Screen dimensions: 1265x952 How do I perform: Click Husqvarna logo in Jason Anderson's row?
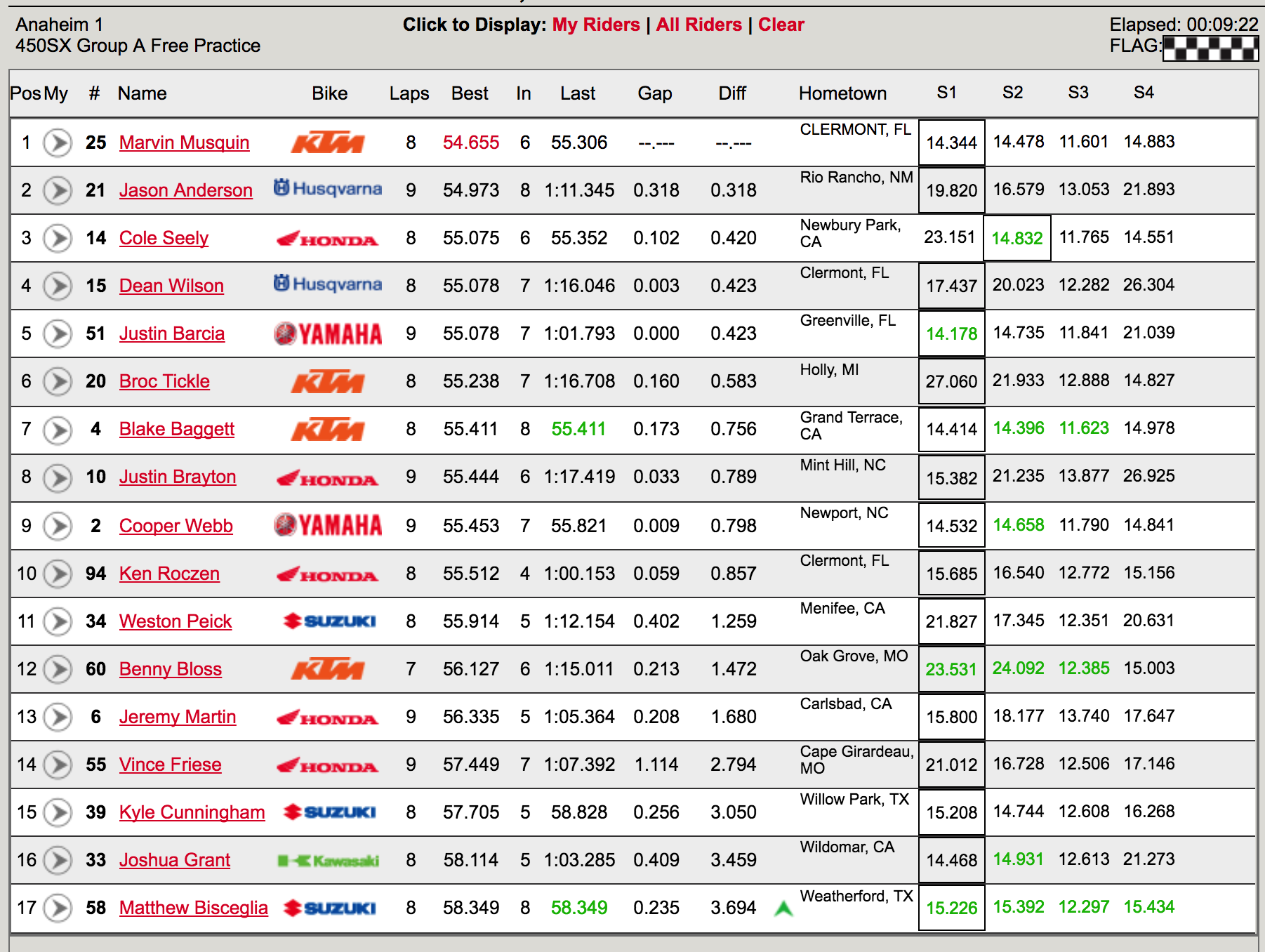click(328, 188)
